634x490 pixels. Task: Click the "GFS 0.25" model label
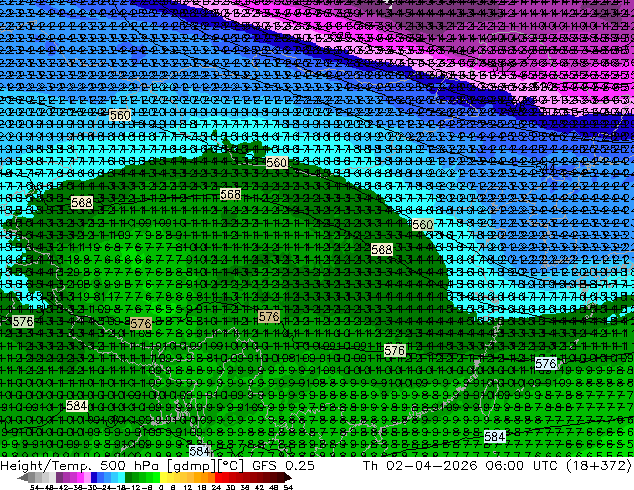[x=283, y=466]
